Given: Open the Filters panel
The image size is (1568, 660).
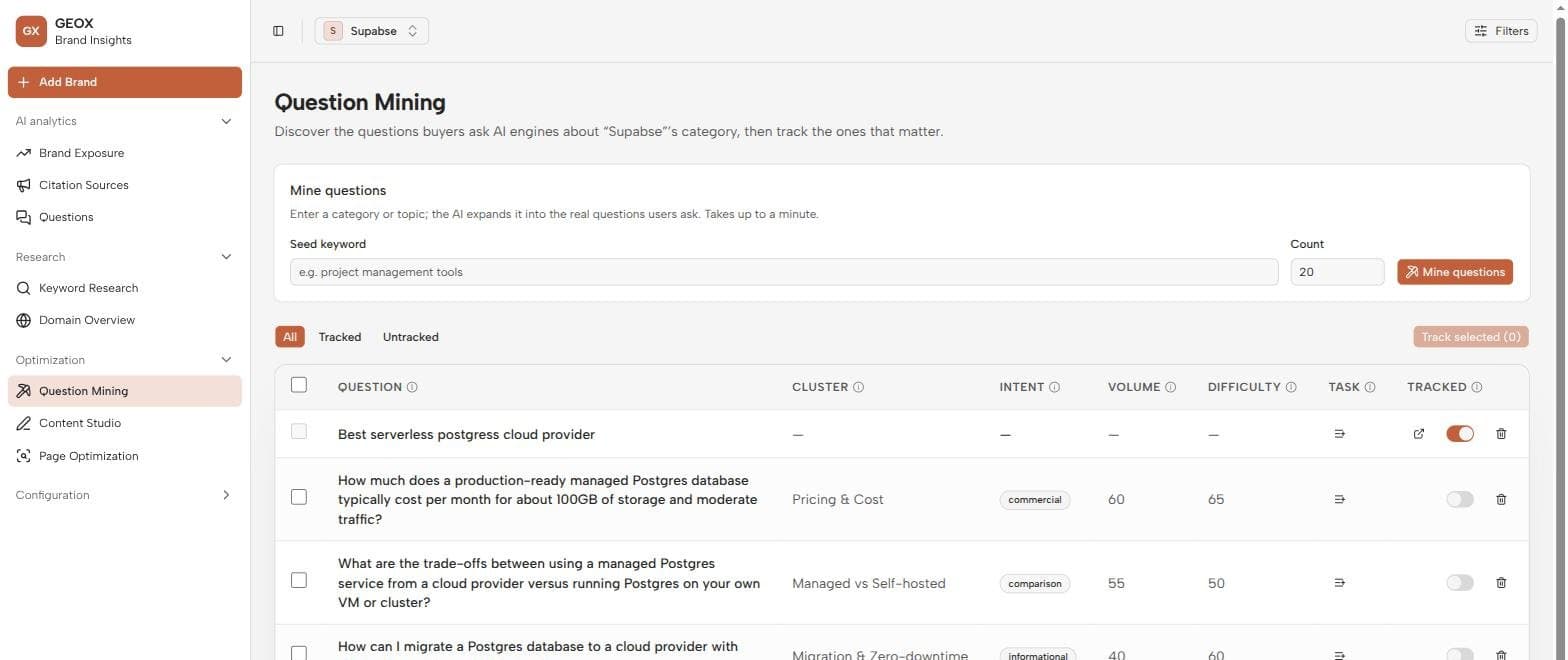Looking at the screenshot, I should point(1501,31).
